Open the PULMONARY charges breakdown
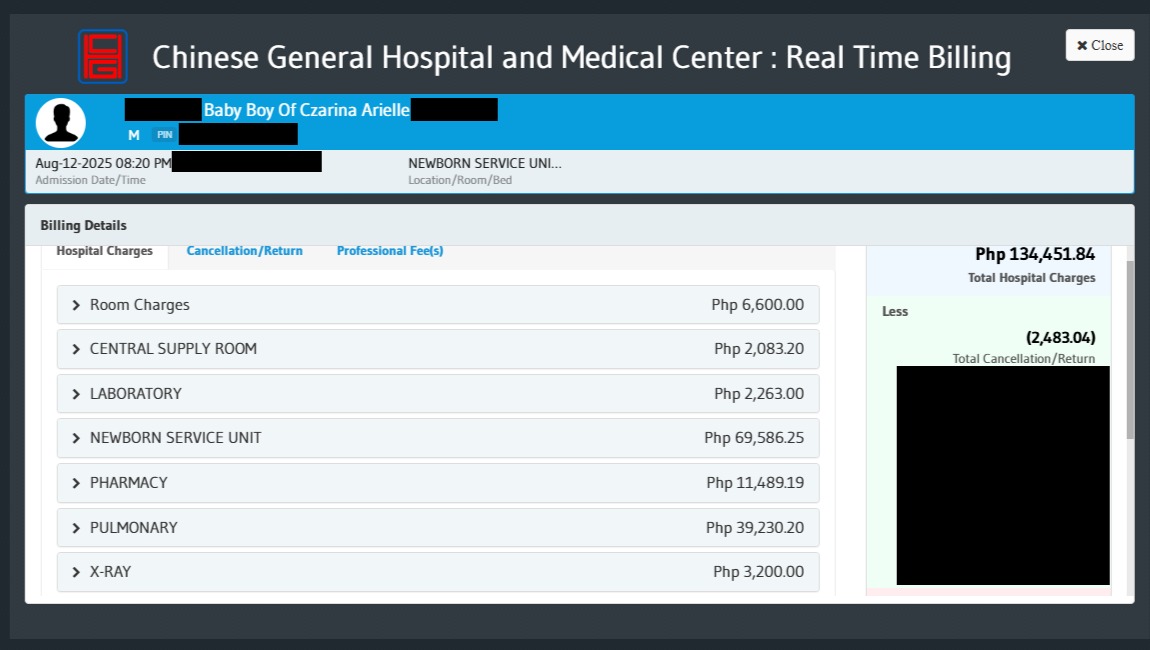The width and height of the screenshot is (1150, 650). point(437,527)
